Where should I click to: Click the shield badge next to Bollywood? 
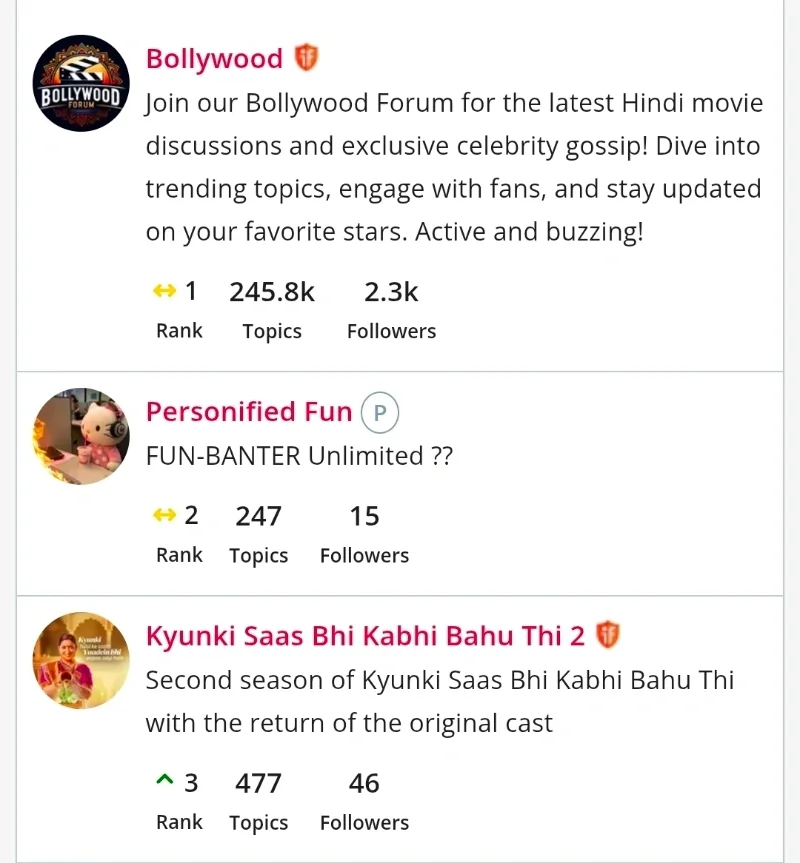coord(306,58)
